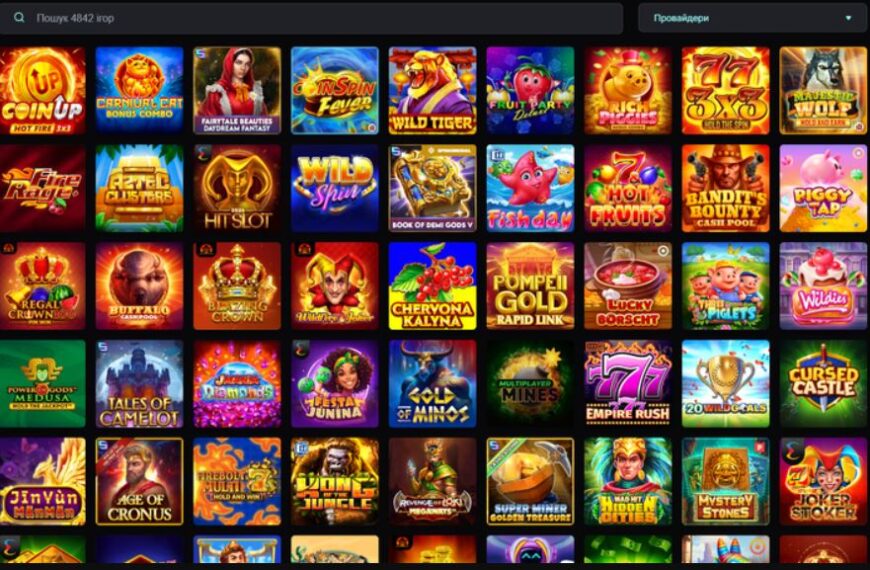The width and height of the screenshot is (870, 570).
Task: Select the Joker Stoker slot tile
Action: 823,481
